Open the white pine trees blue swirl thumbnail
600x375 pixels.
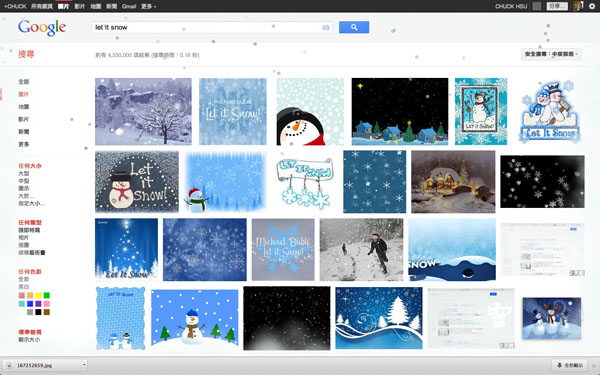379,318
